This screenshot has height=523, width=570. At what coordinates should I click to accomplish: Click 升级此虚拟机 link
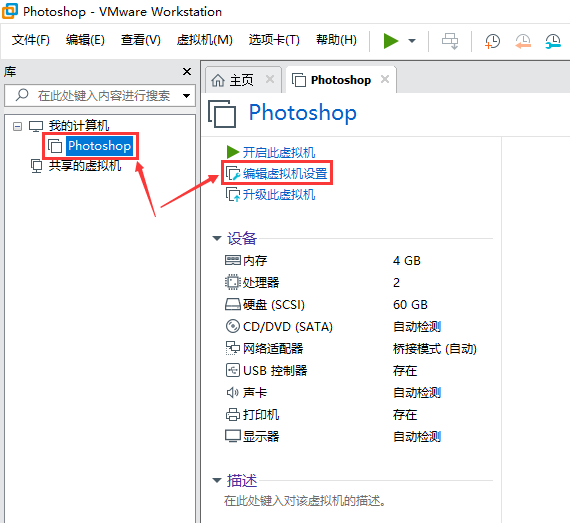(279, 195)
